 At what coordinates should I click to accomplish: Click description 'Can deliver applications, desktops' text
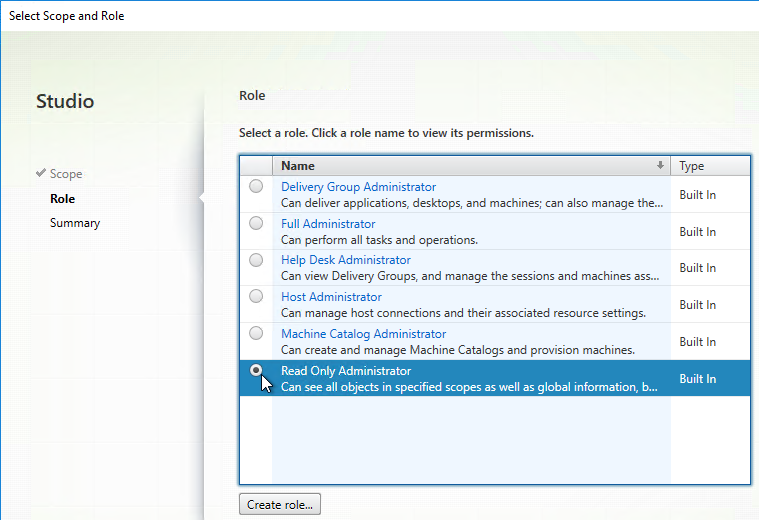pyautogui.click(x=472, y=203)
